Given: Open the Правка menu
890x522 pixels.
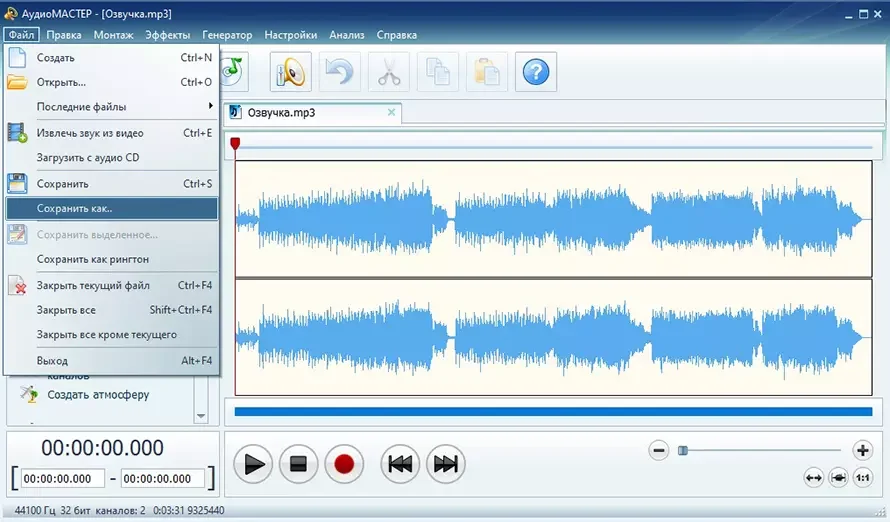Looking at the screenshot, I should (64, 35).
